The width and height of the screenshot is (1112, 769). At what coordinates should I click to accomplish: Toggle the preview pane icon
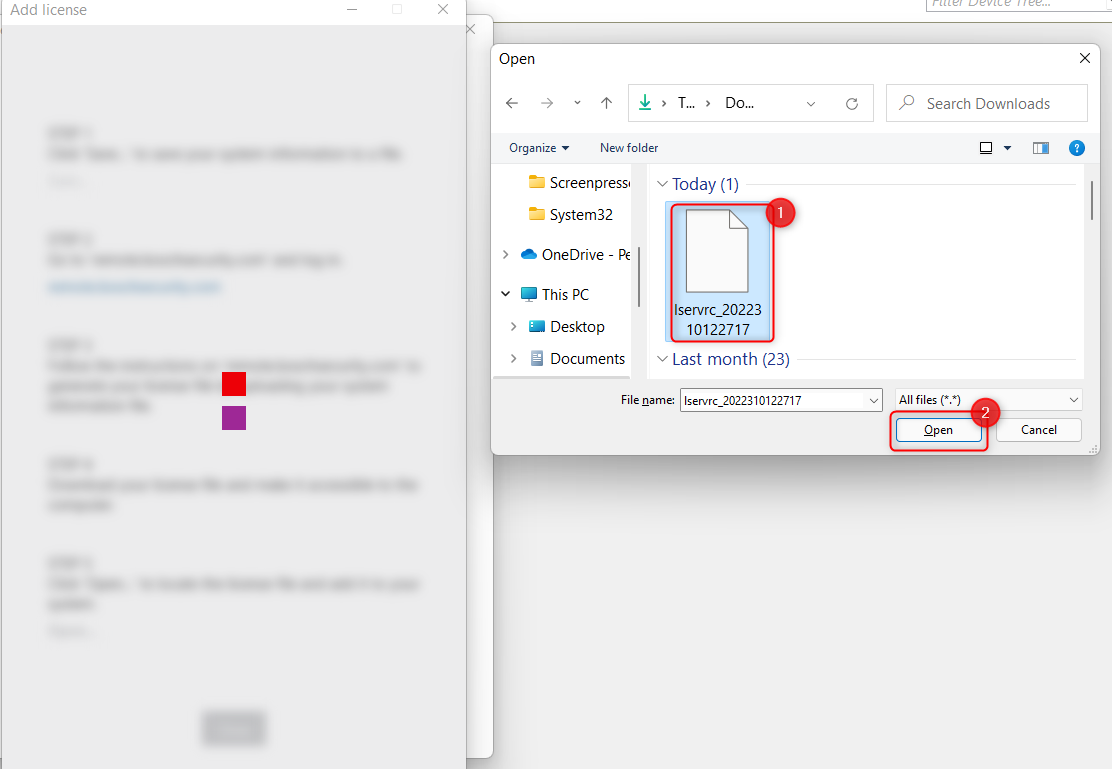(x=1041, y=148)
